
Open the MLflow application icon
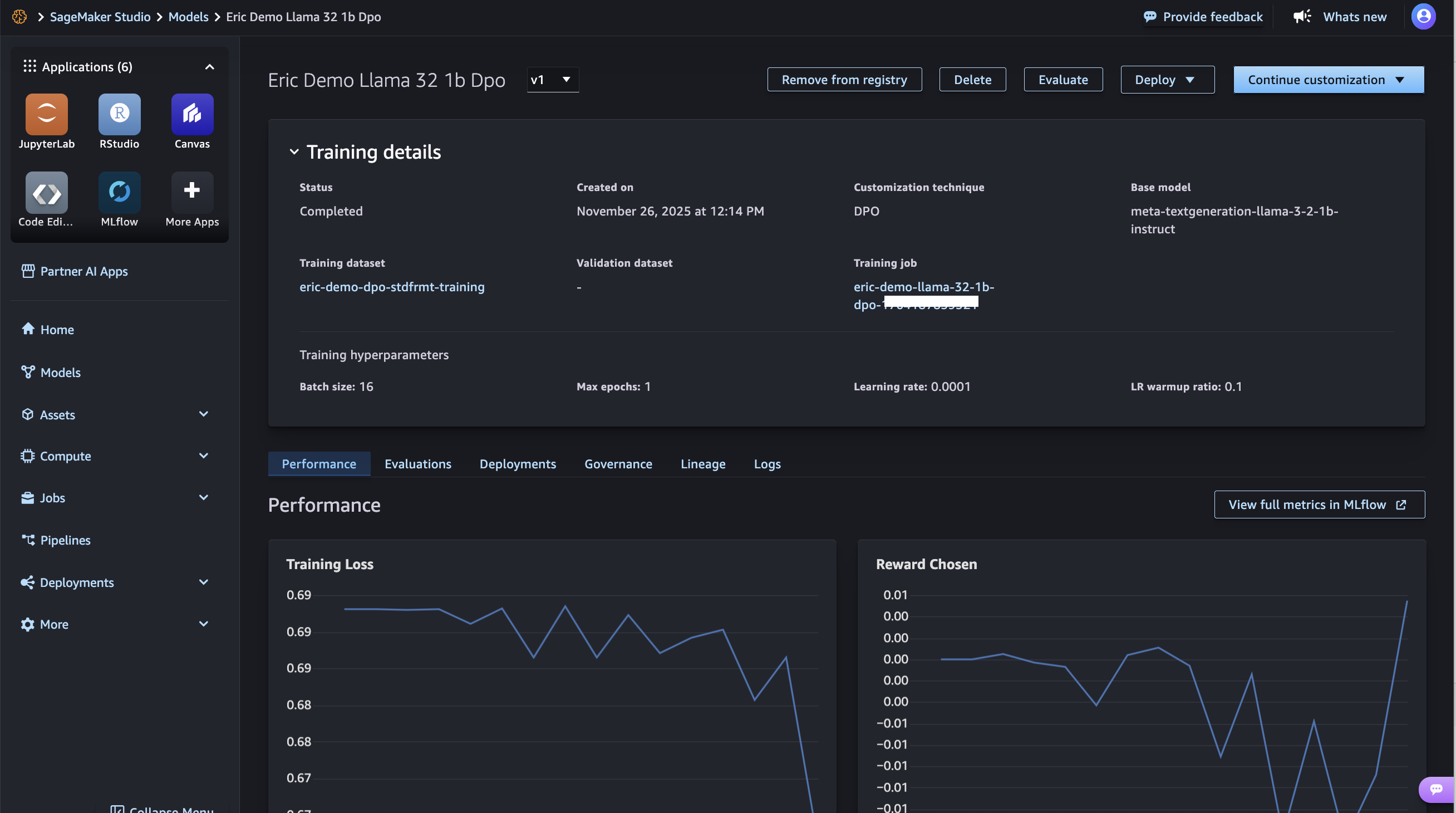[119, 192]
